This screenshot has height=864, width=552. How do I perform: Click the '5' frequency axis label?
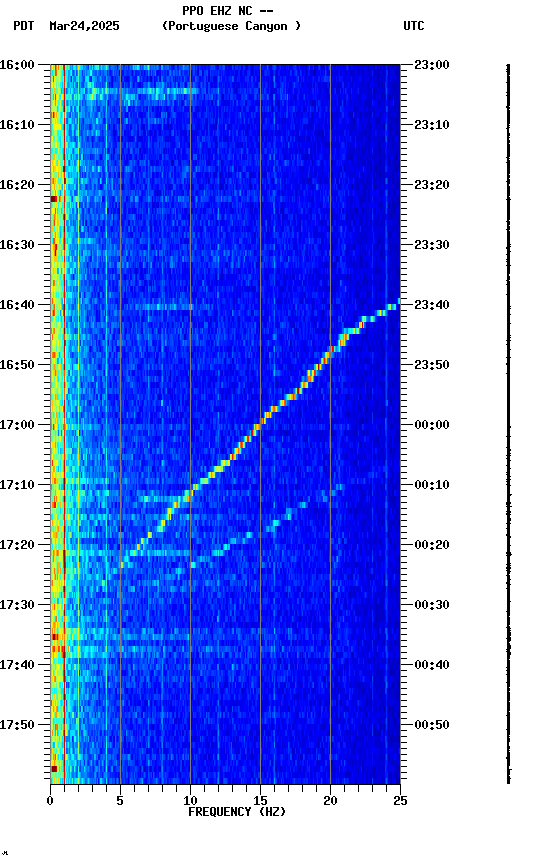click(120, 801)
